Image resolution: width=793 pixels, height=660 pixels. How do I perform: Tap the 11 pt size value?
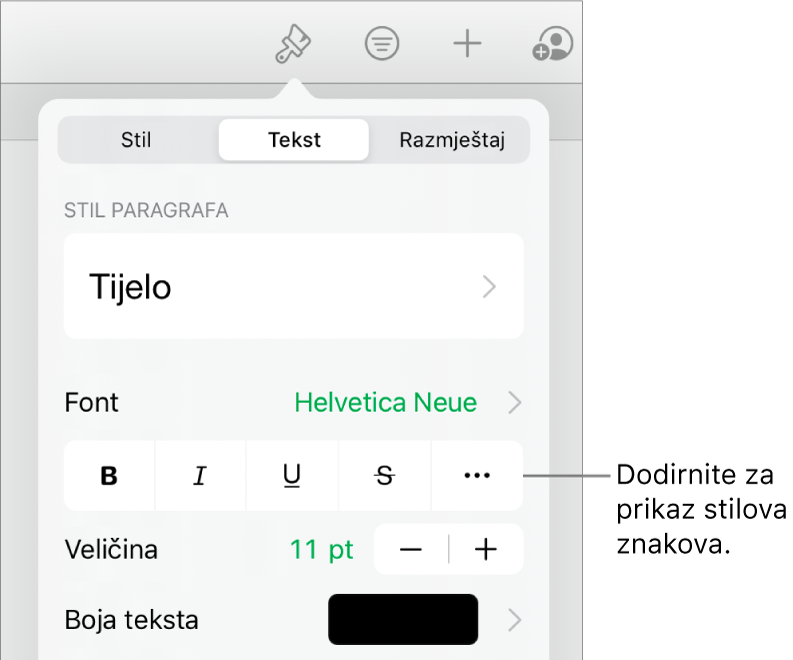click(x=321, y=550)
